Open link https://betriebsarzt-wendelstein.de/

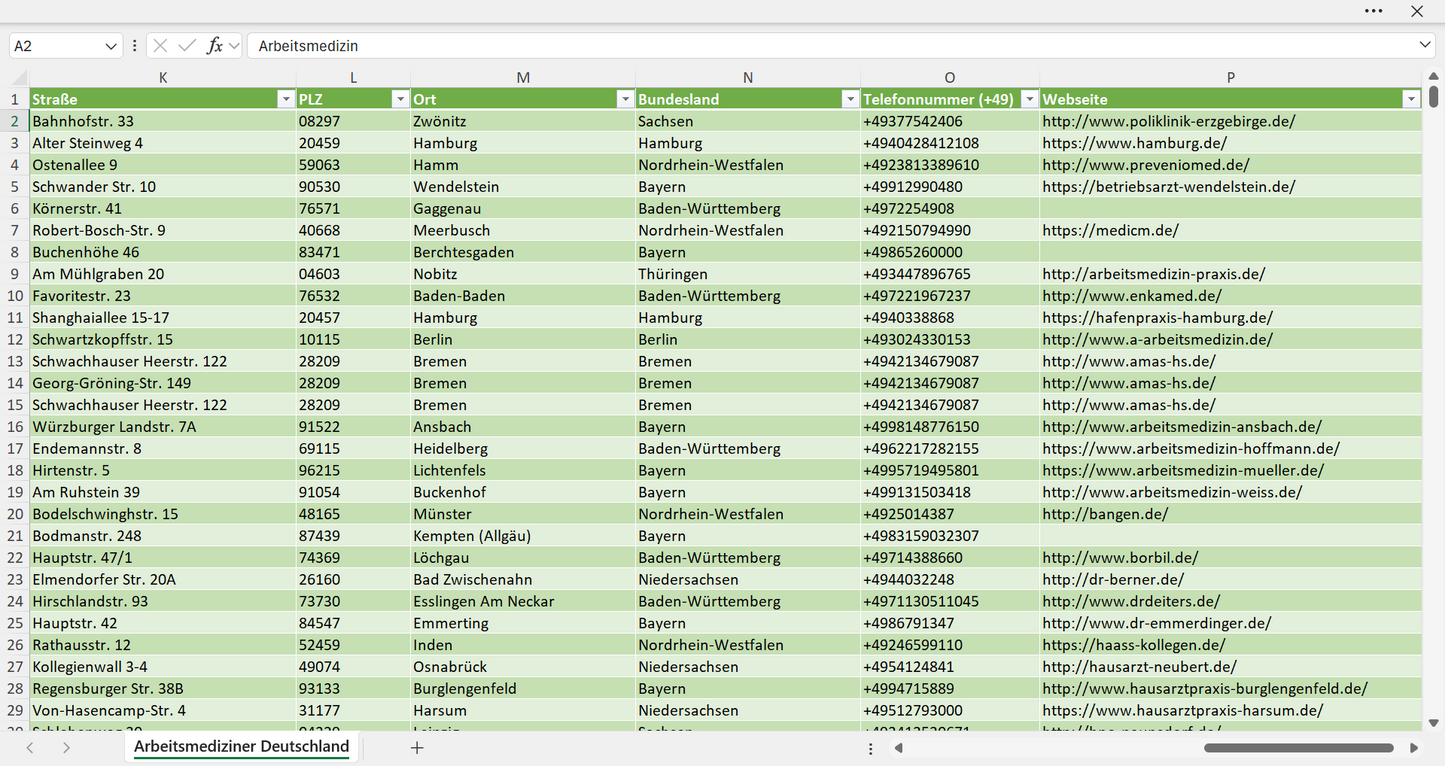pos(1168,187)
